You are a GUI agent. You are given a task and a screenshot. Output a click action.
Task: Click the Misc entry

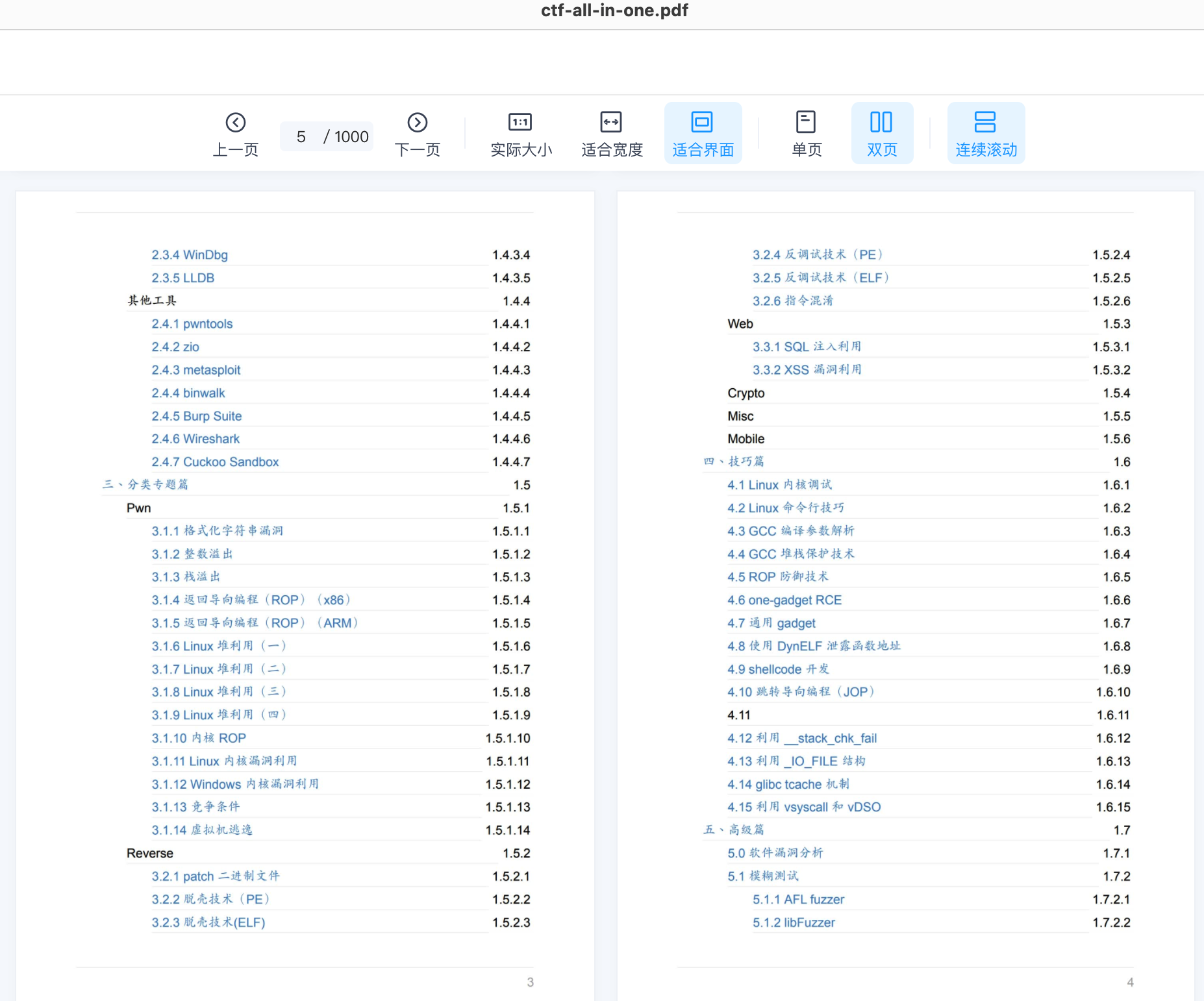pyautogui.click(x=740, y=416)
